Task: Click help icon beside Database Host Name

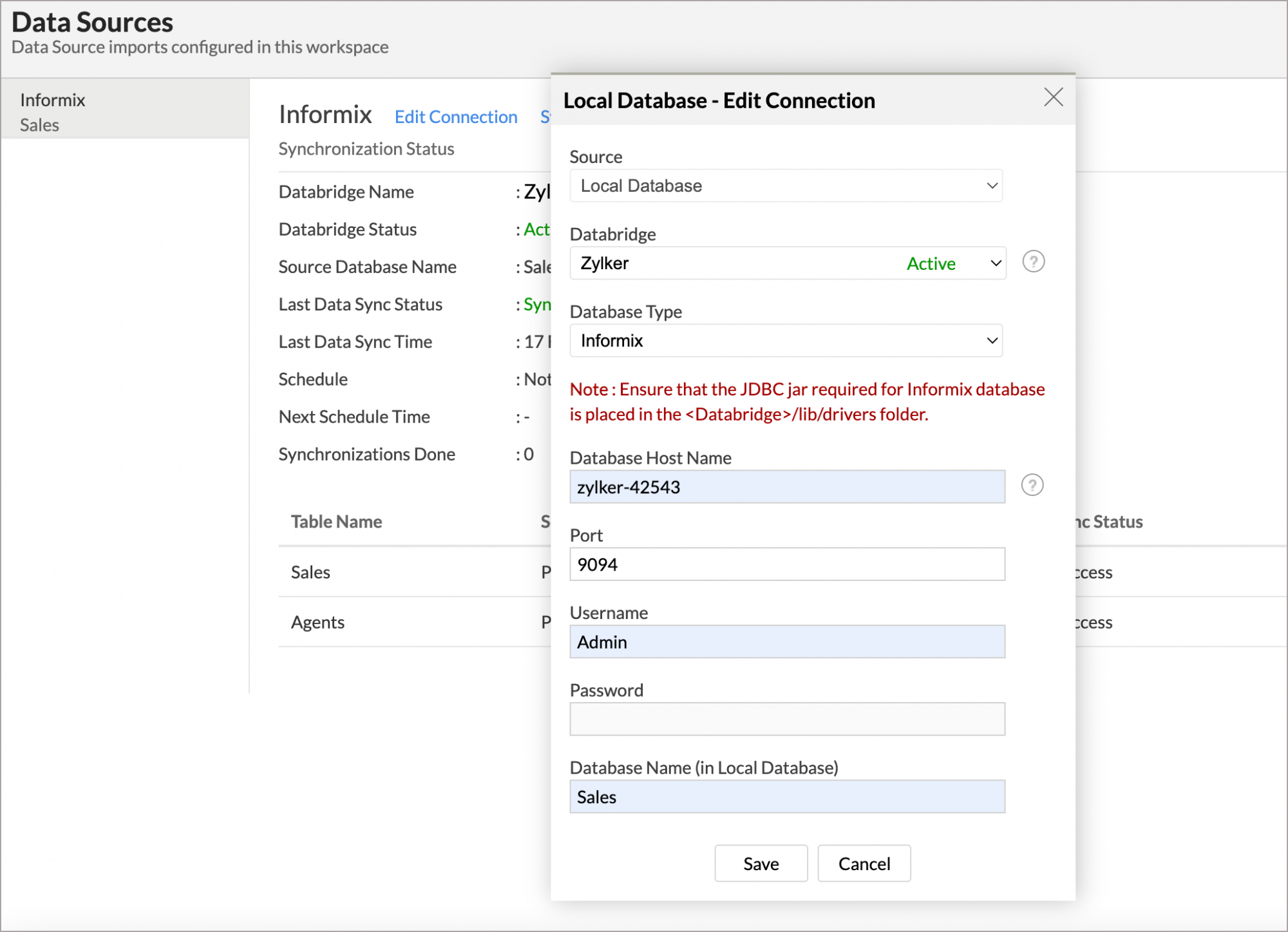Action: click(x=1032, y=486)
